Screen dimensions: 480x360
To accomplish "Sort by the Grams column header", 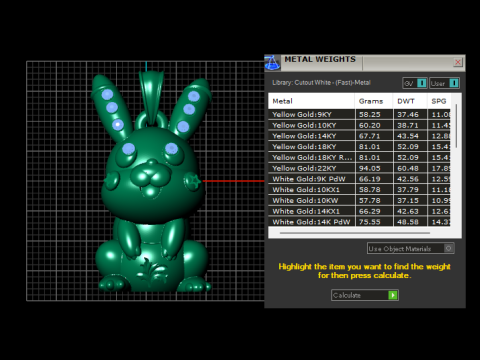I will tap(374, 101).
